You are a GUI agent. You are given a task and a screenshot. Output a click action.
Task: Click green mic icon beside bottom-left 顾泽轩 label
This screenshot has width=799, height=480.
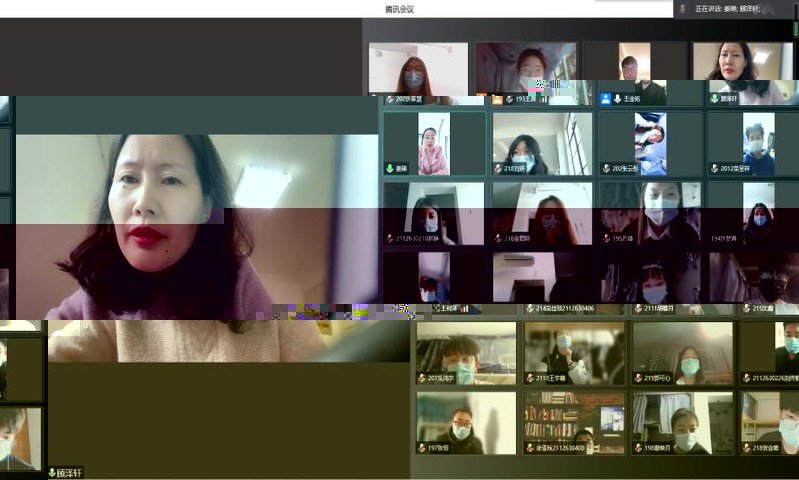[x=52, y=473]
